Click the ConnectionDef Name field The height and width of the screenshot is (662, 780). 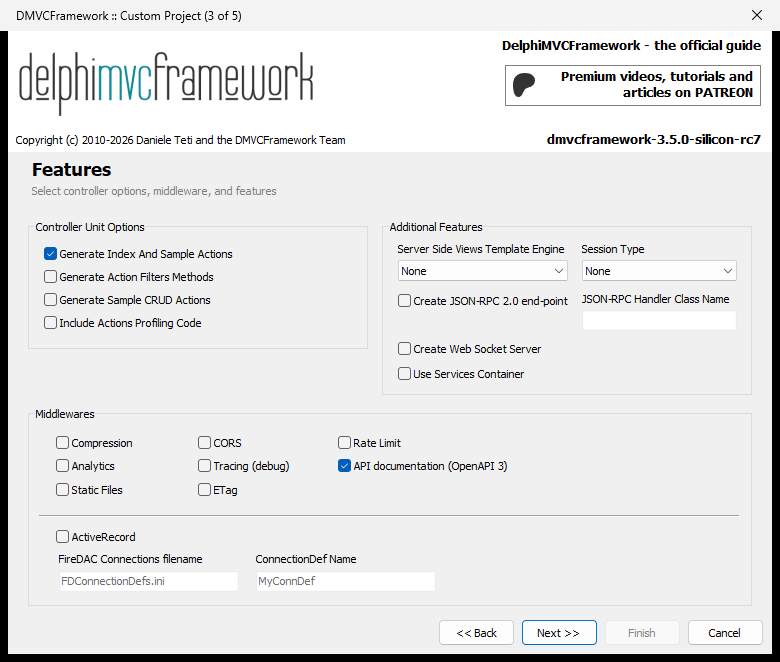tap(346, 581)
